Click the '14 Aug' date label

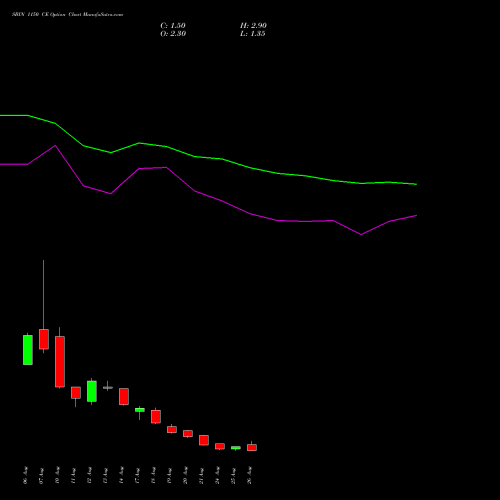(x=122, y=475)
